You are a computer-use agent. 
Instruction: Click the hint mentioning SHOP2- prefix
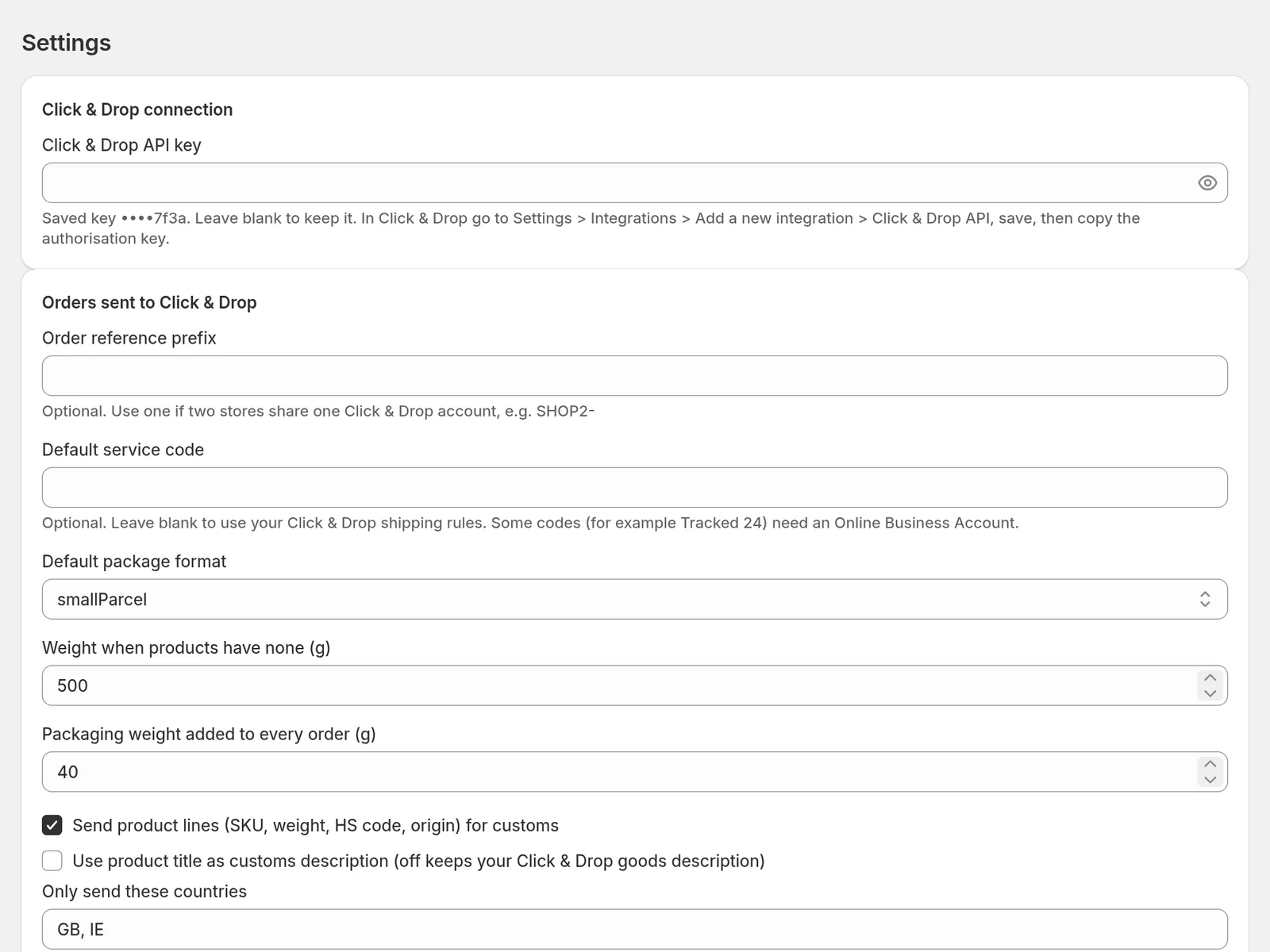coord(318,412)
